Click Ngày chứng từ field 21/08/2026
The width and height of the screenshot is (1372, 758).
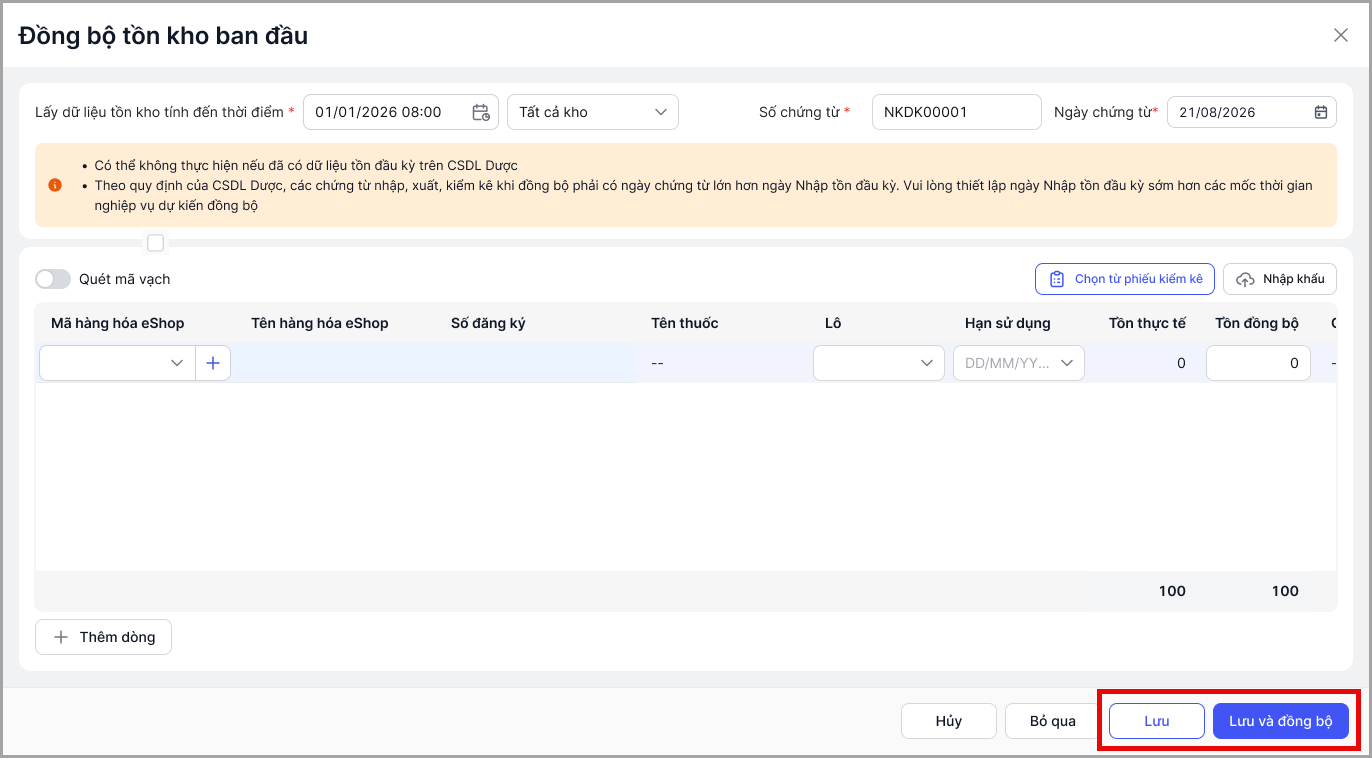tap(1252, 112)
